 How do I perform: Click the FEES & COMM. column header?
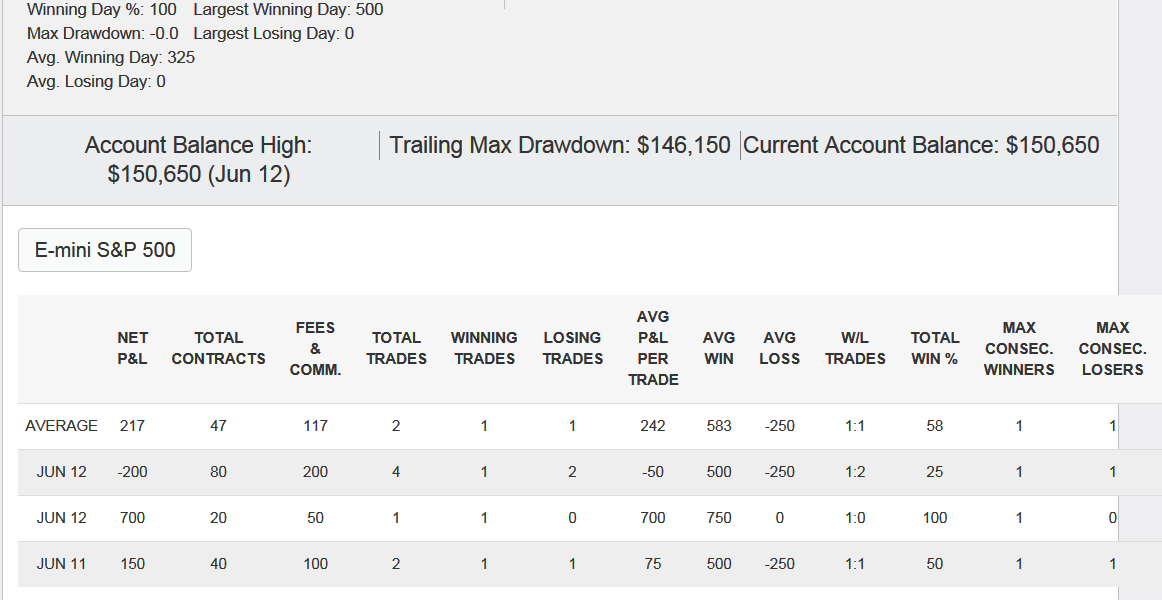pyautogui.click(x=315, y=348)
